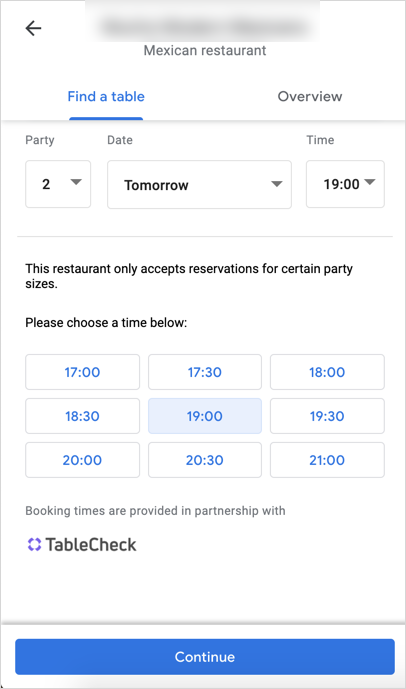Expand the Date dropdown showing Tomorrow

199,184
